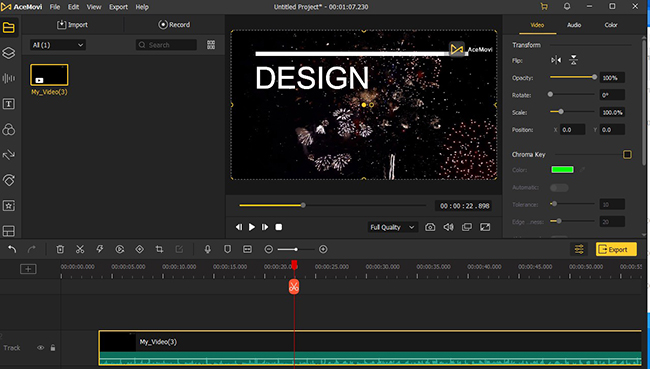Click the Opacity slider handle
This screenshot has height=369, width=650.
click(x=594, y=77)
